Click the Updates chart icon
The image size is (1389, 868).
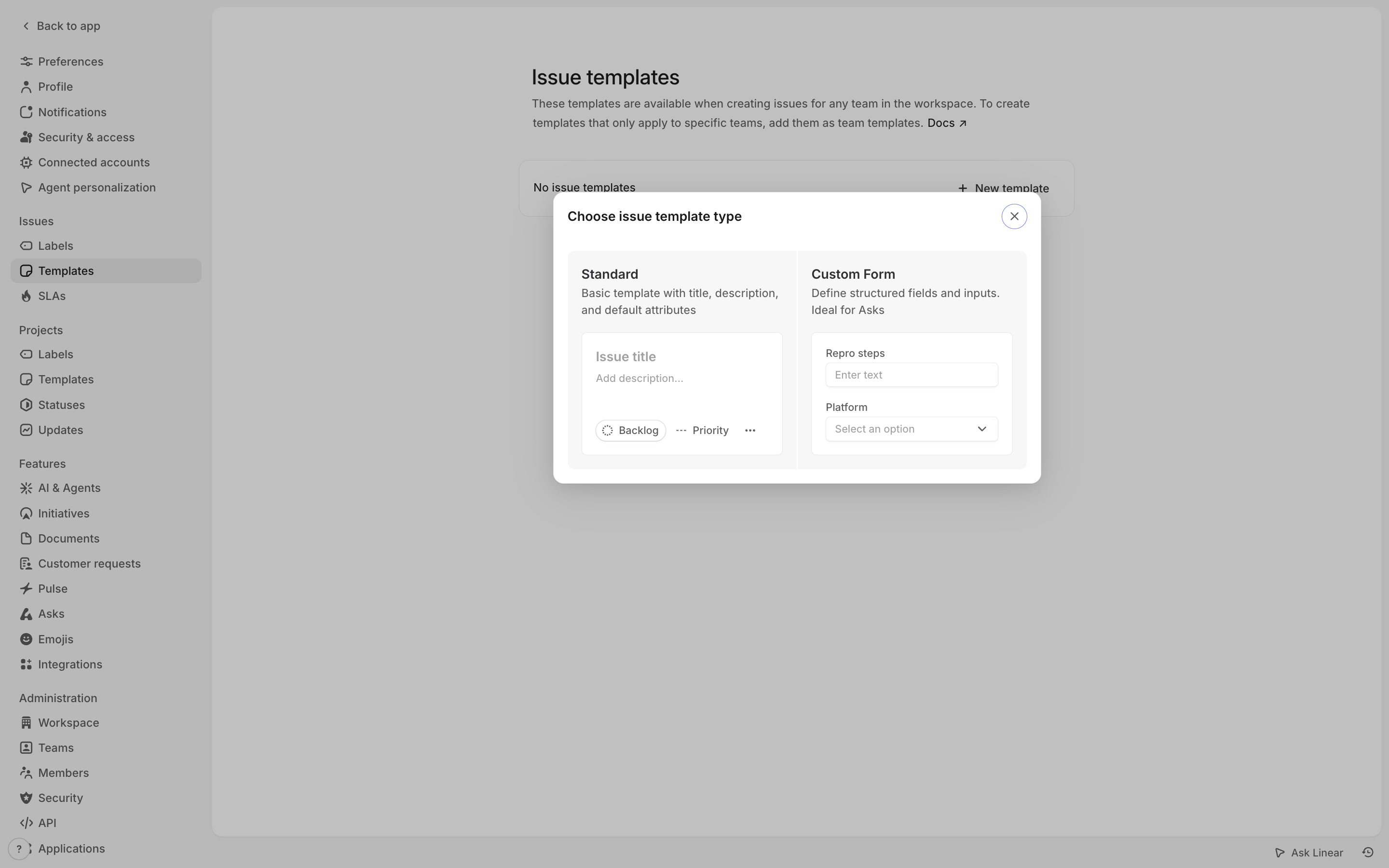26,430
